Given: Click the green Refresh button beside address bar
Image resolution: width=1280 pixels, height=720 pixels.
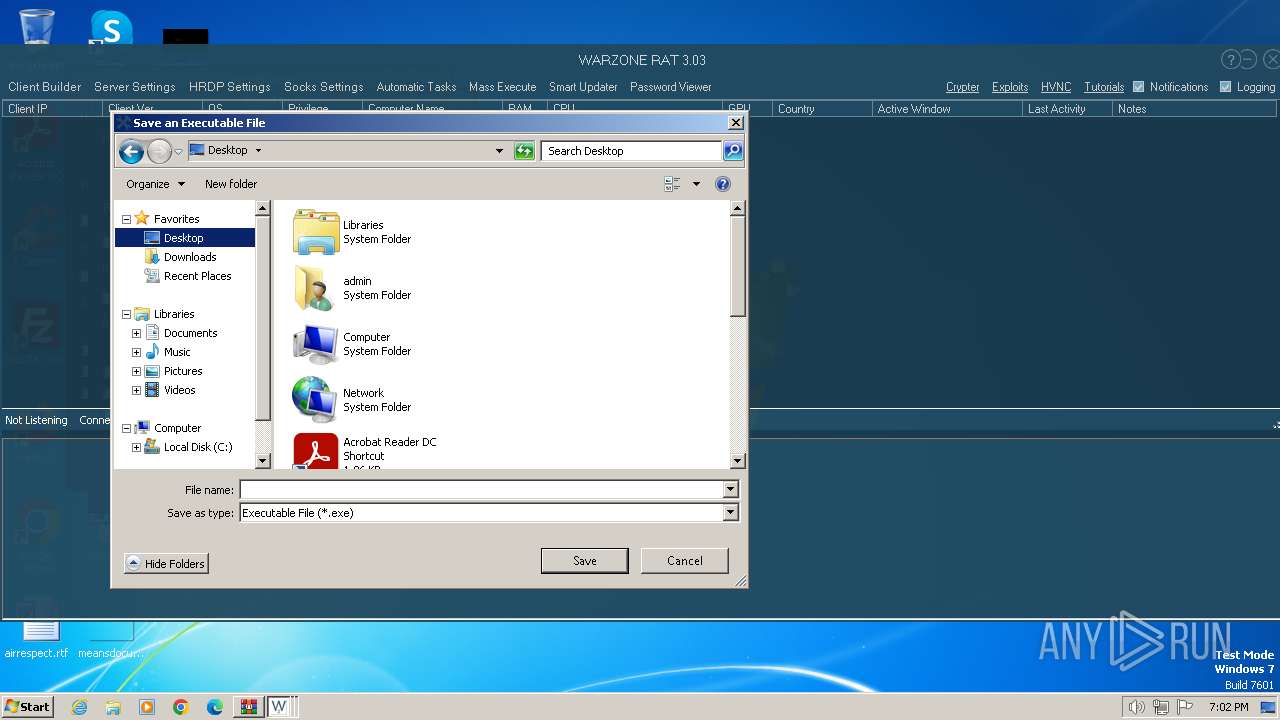Looking at the screenshot, I should click(x=524, y=151).
